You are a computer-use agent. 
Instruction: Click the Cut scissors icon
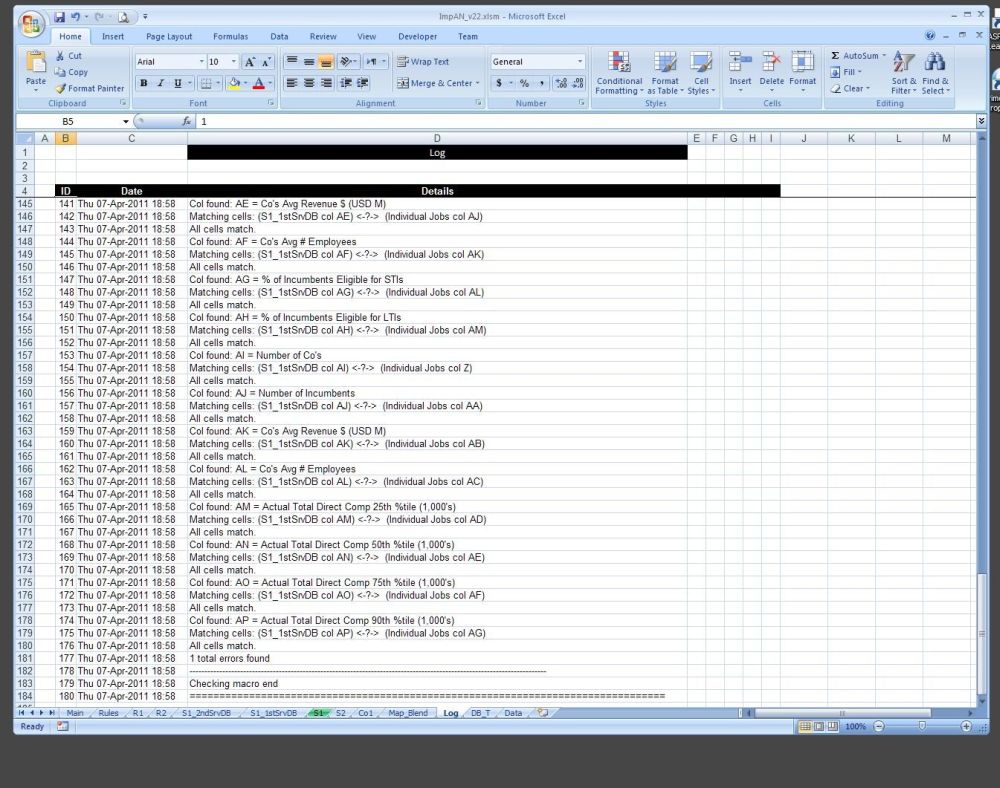[61, 56]
